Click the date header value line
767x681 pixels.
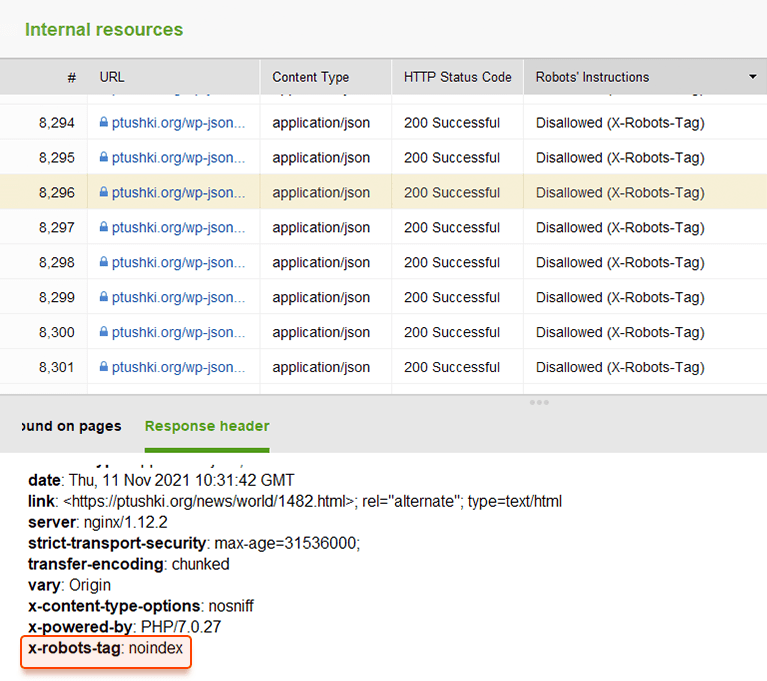tap(161, 480)
